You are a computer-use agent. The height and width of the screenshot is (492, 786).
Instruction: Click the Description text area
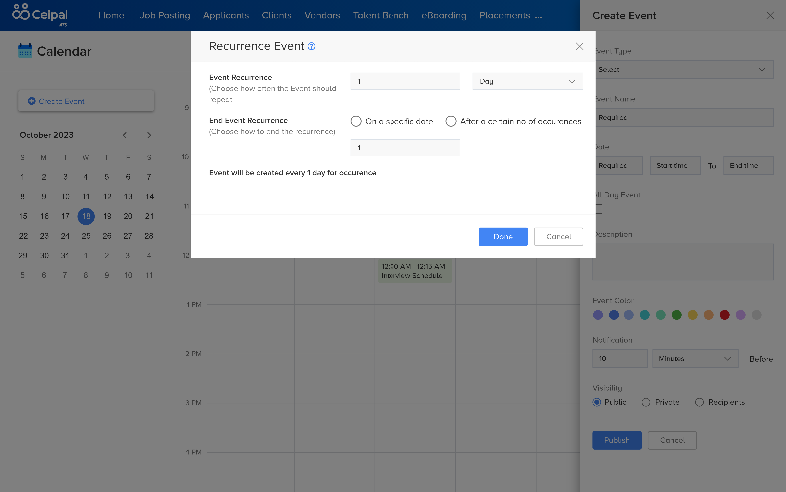[683, 262]
